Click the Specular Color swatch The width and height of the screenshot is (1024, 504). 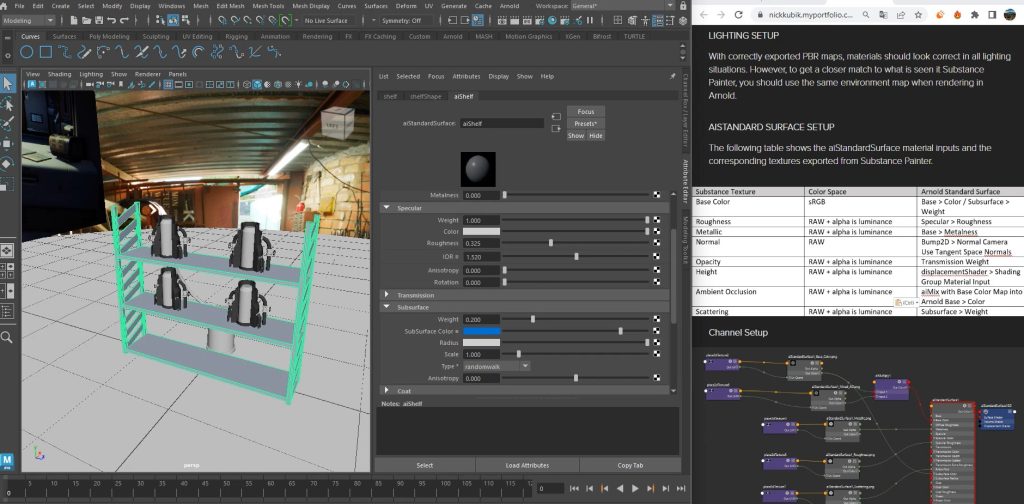point(481,231)
